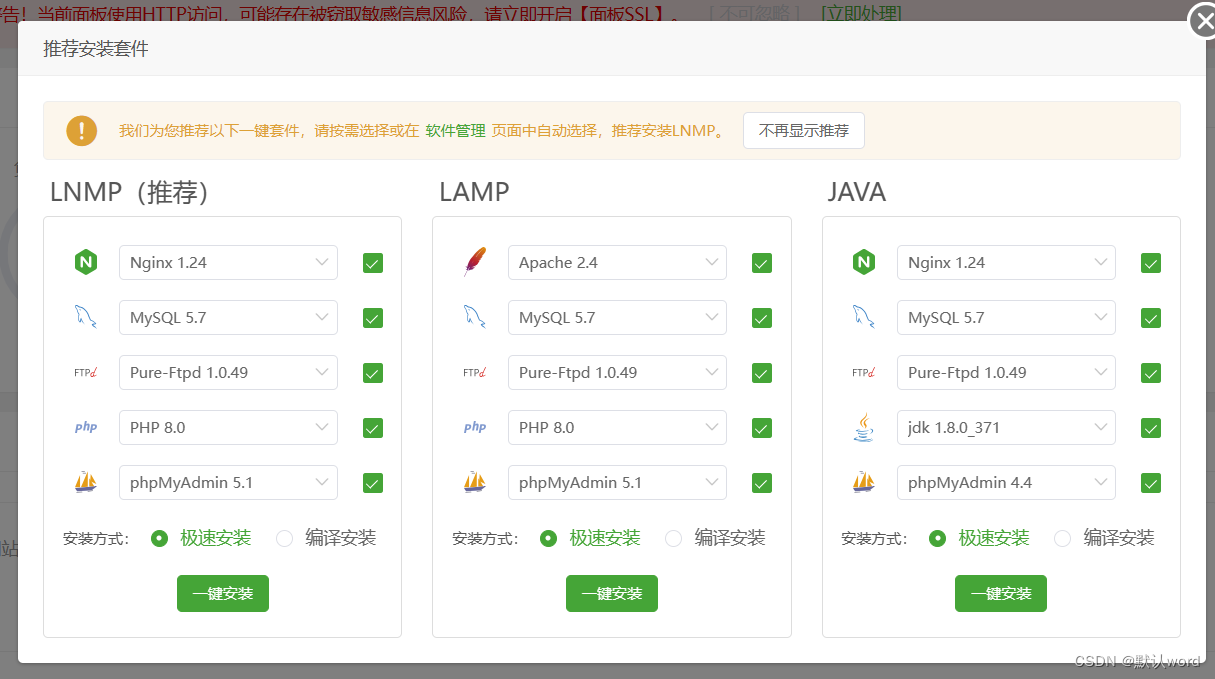Click the 立即处理 link in the warning banner
1215x679 pixels.
(x=861, y=12)
